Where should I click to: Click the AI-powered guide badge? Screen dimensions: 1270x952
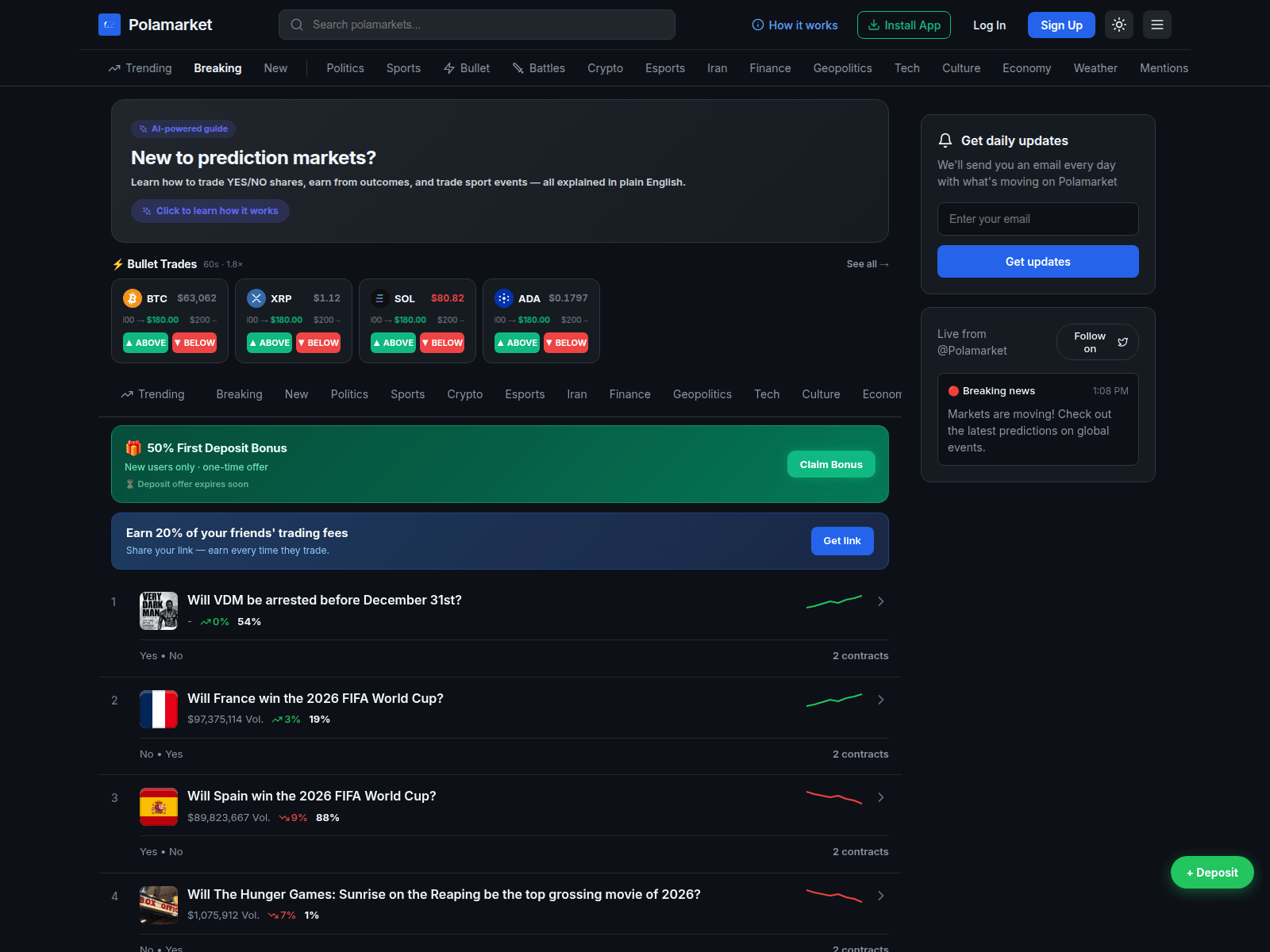(183, 129)
